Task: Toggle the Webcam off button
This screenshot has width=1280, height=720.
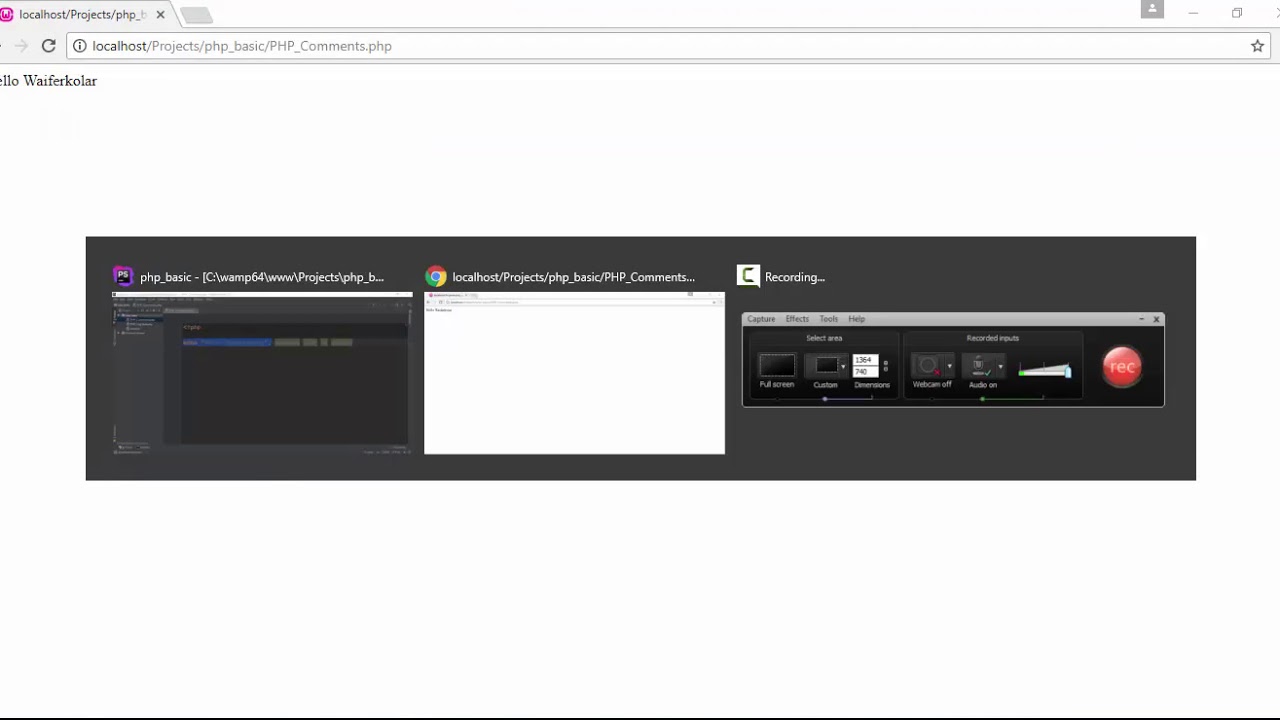Action: click(x=927, y=366)
